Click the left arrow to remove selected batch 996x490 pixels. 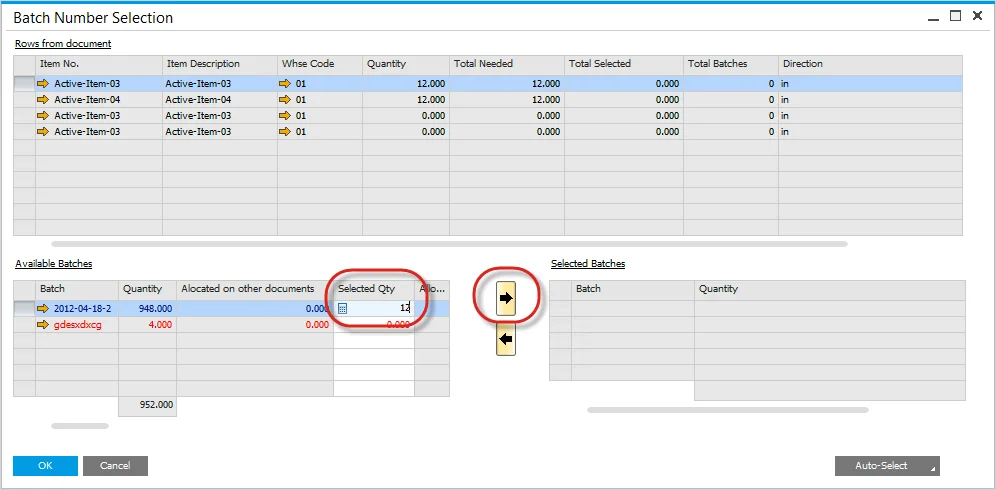pyautogui.click(x=506, y=340)
